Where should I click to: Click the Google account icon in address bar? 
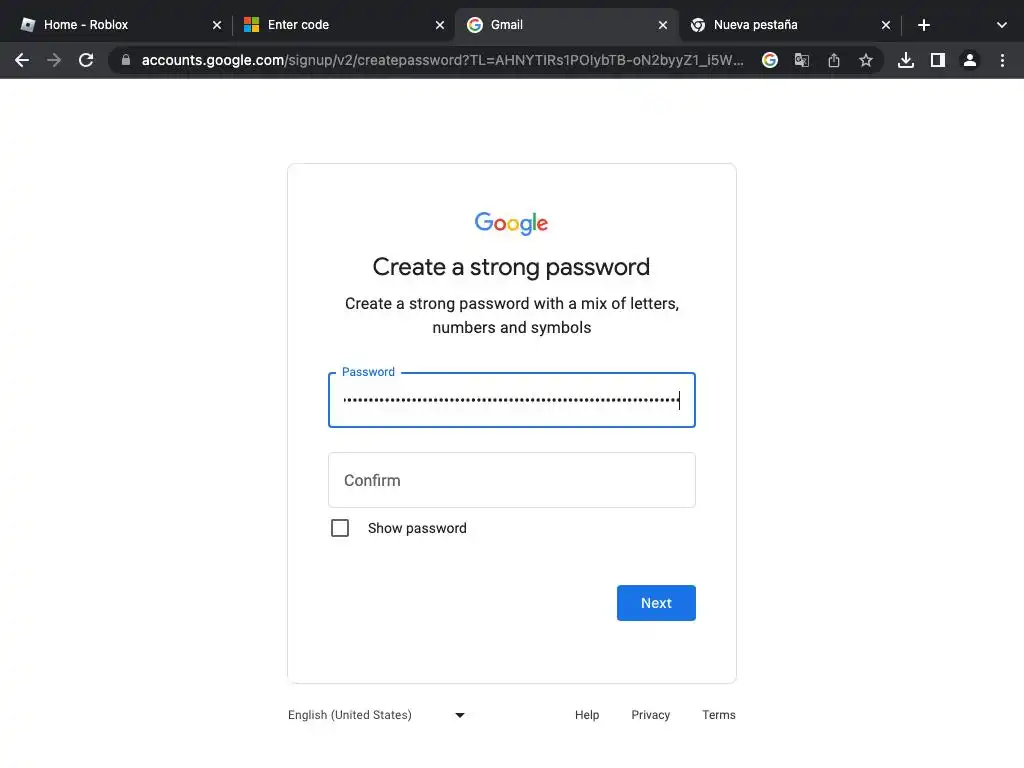click(x=770, y=60)
